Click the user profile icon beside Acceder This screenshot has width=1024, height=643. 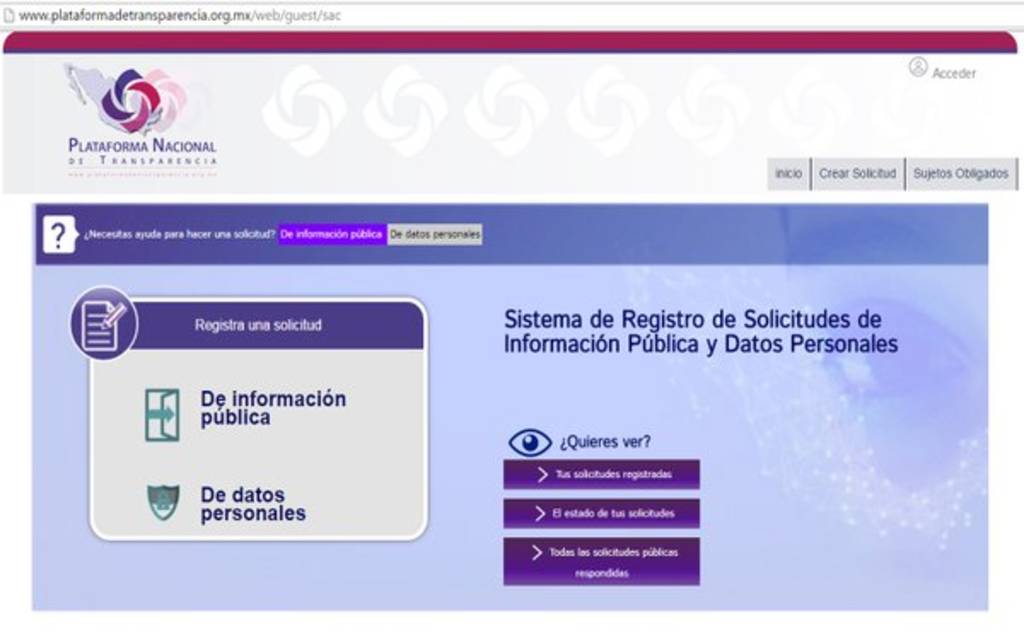pos(918,67)
